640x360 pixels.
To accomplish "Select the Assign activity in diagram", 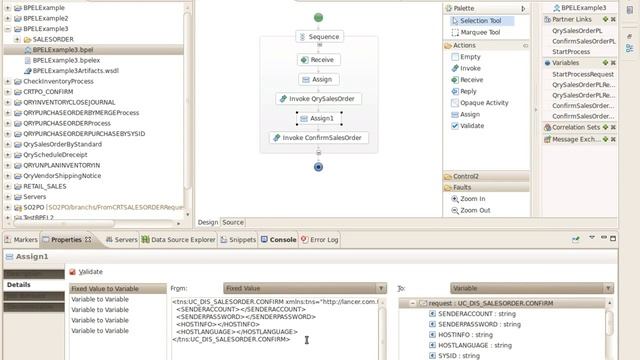I will (318, 79).
